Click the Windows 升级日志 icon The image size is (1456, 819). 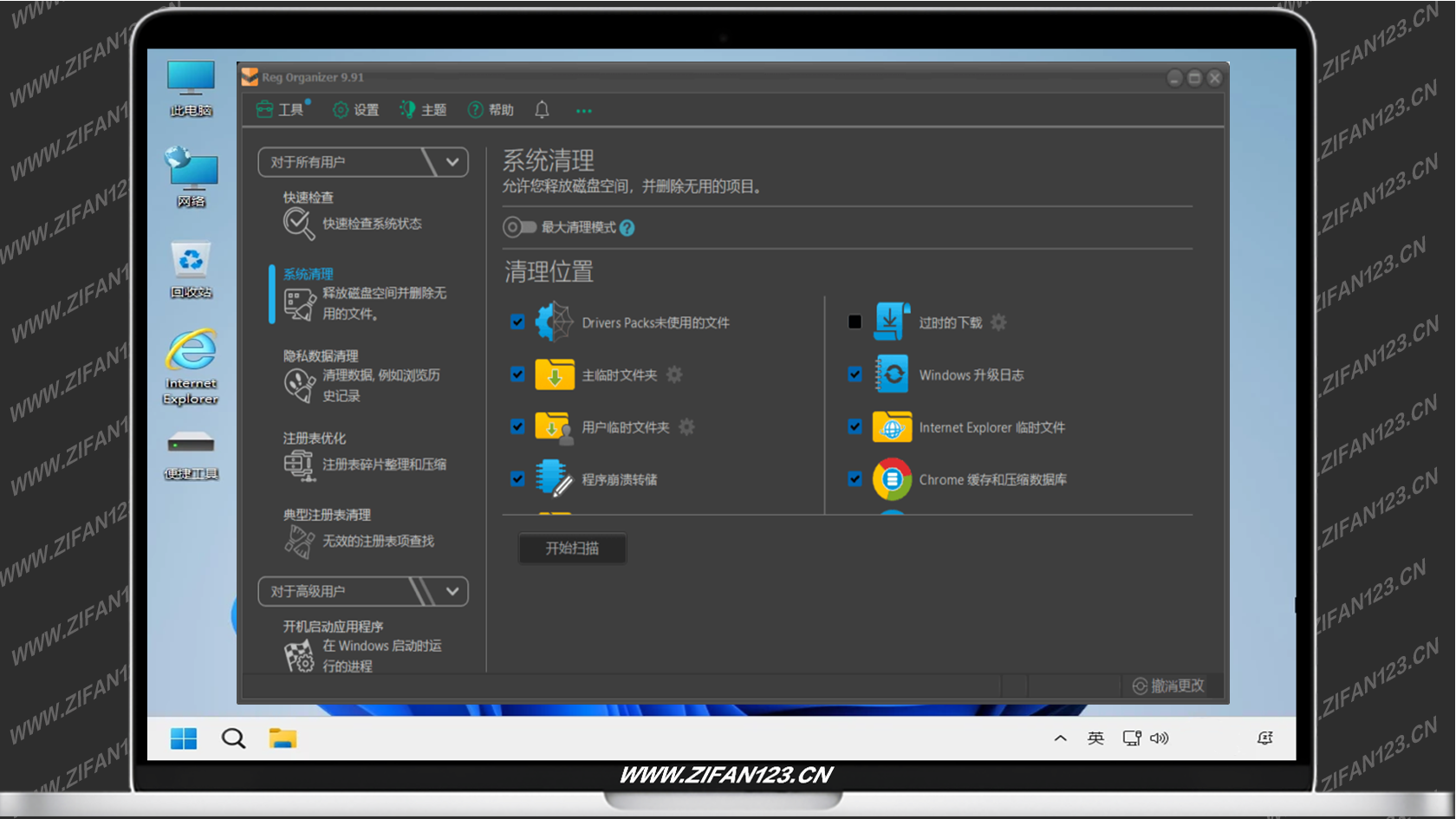(x=892, y=374)
